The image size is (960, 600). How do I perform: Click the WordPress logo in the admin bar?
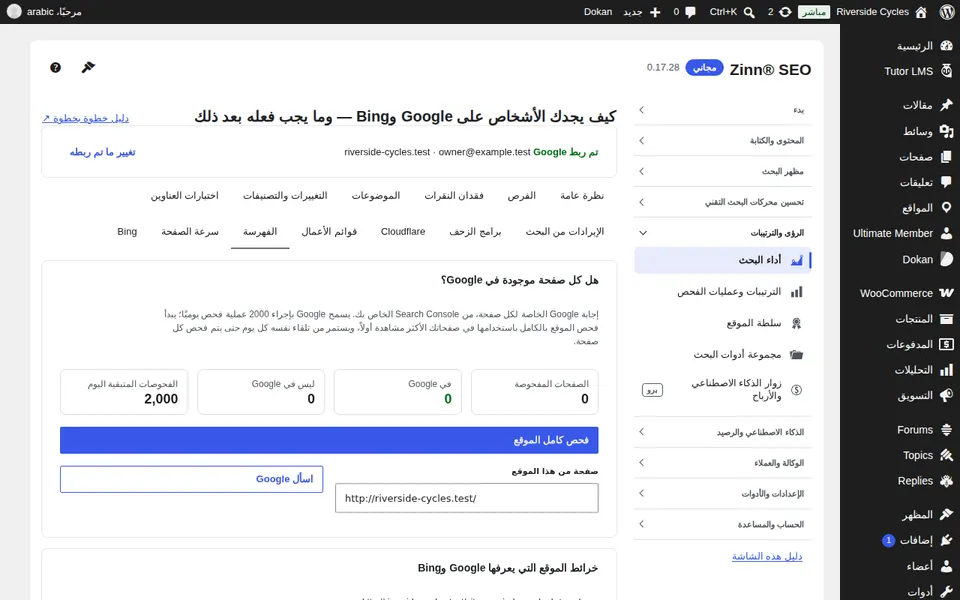pos(947,12)
